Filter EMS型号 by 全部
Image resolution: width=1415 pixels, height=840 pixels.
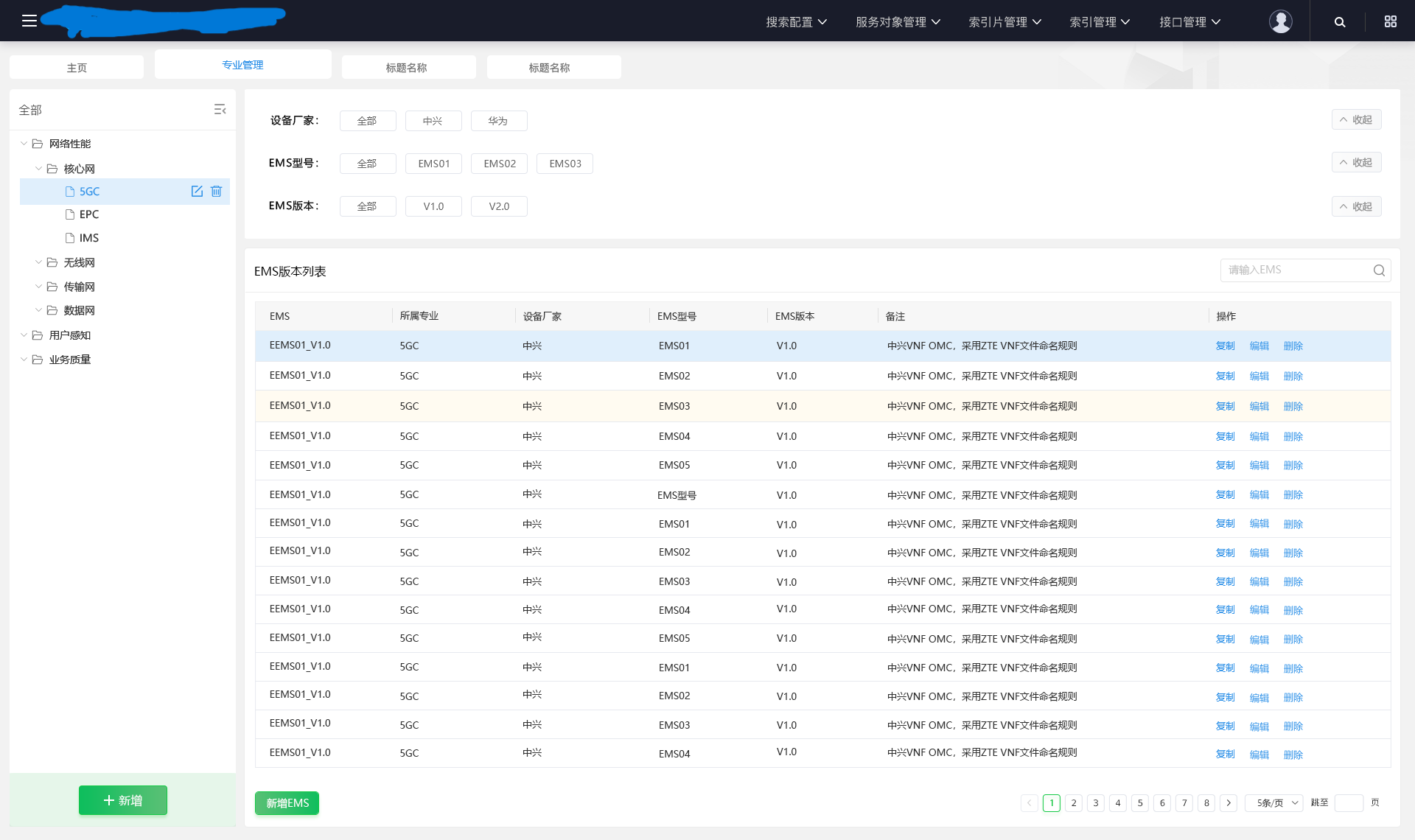tap(368, 164)
